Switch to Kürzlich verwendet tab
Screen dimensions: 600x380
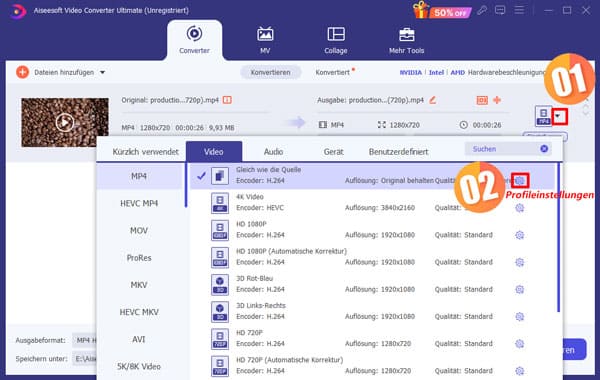click(145, 152)
